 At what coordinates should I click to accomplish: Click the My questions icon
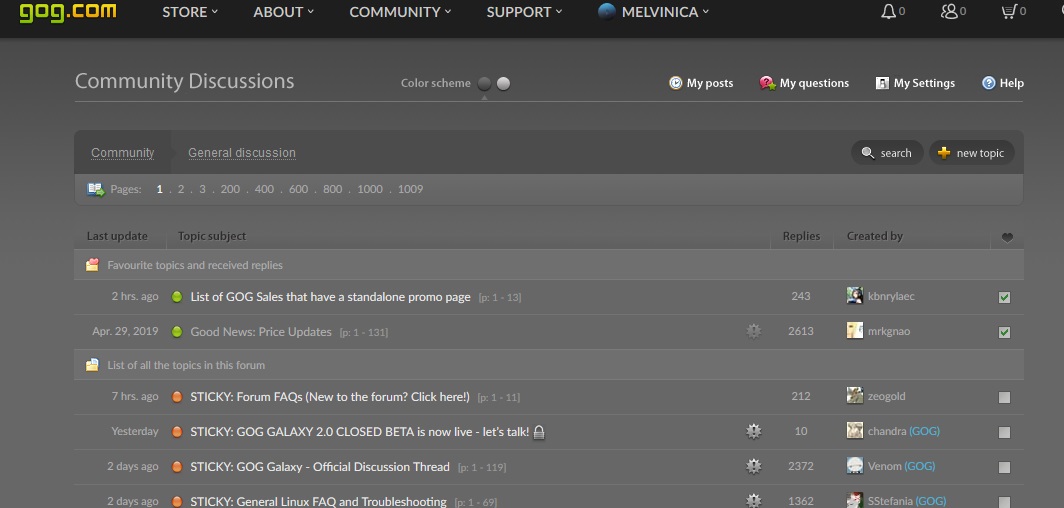pos(767,83)
